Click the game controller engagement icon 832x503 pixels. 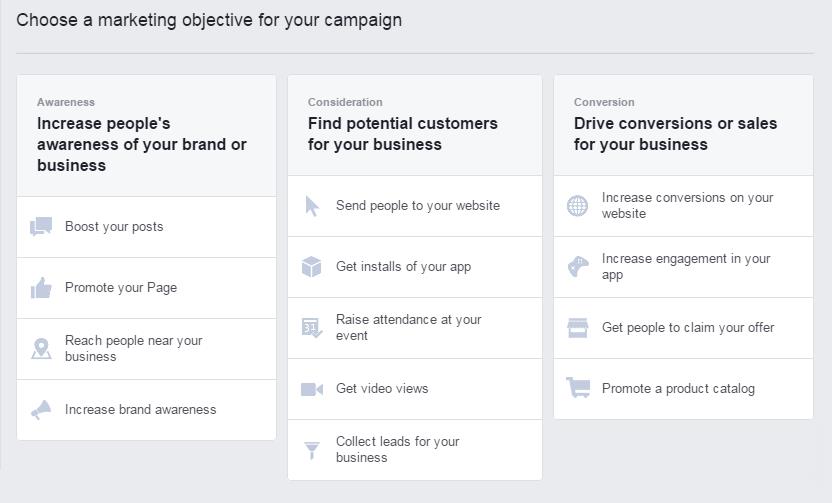578,267
